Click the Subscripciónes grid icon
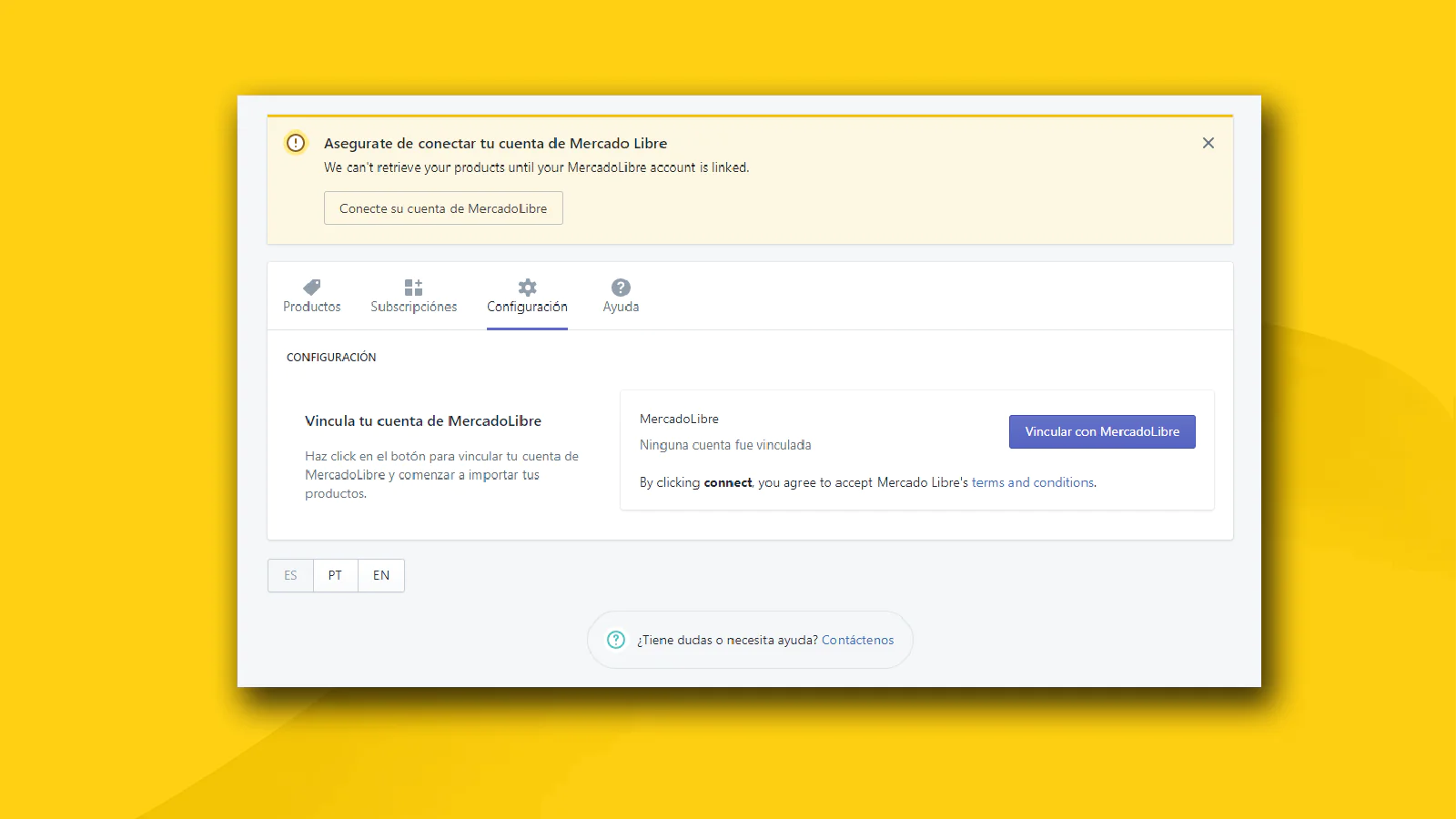 [x=413, y=288]
